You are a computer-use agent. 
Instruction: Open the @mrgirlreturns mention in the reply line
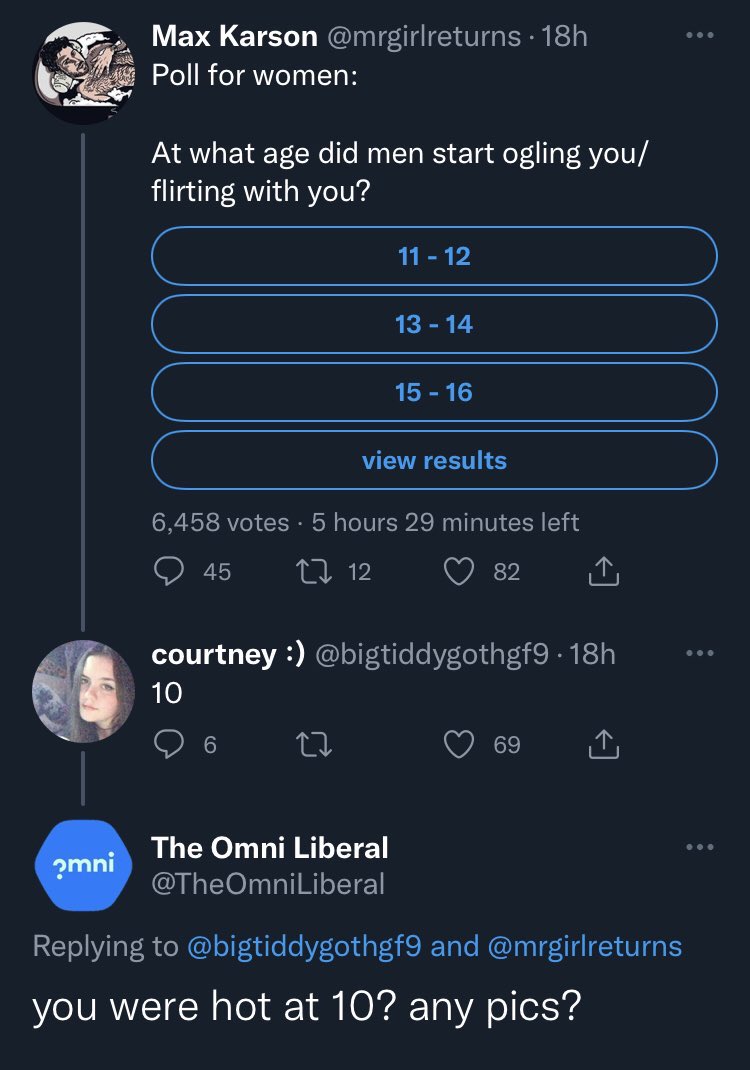(585, 946)
